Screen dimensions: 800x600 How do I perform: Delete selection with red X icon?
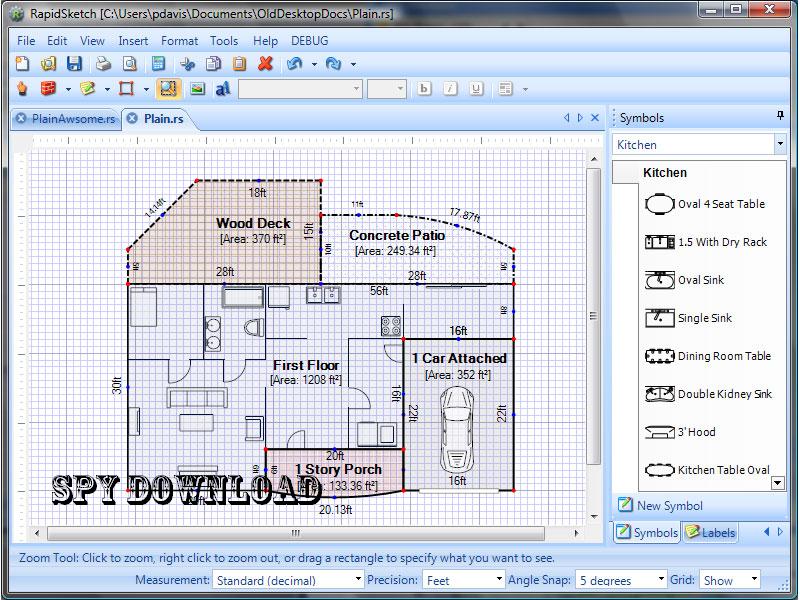[x=265, y=64]
